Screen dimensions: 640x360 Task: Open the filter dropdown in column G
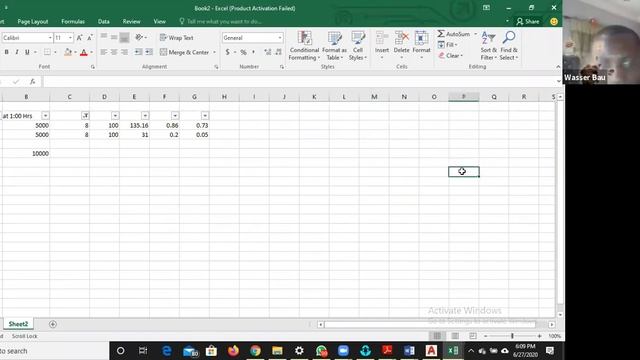click(205, 116)
